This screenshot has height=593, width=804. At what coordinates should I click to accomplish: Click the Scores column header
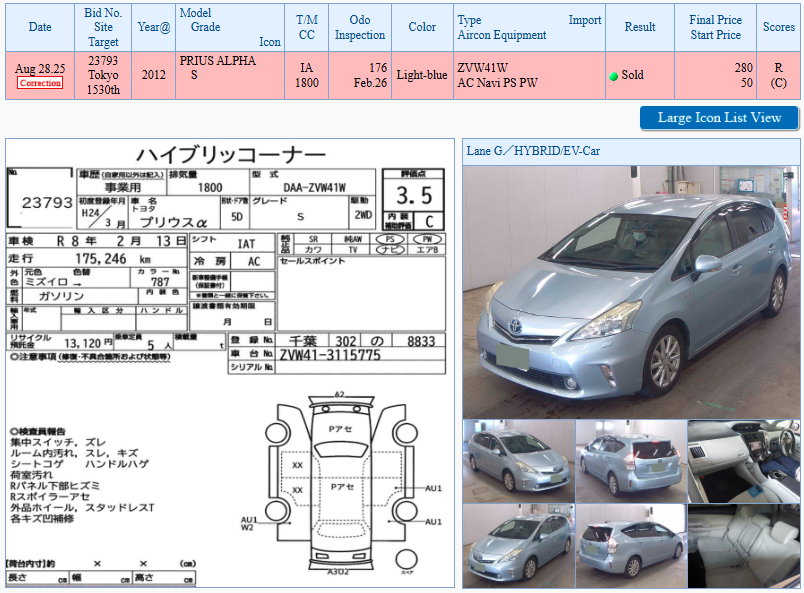(778, 28)
